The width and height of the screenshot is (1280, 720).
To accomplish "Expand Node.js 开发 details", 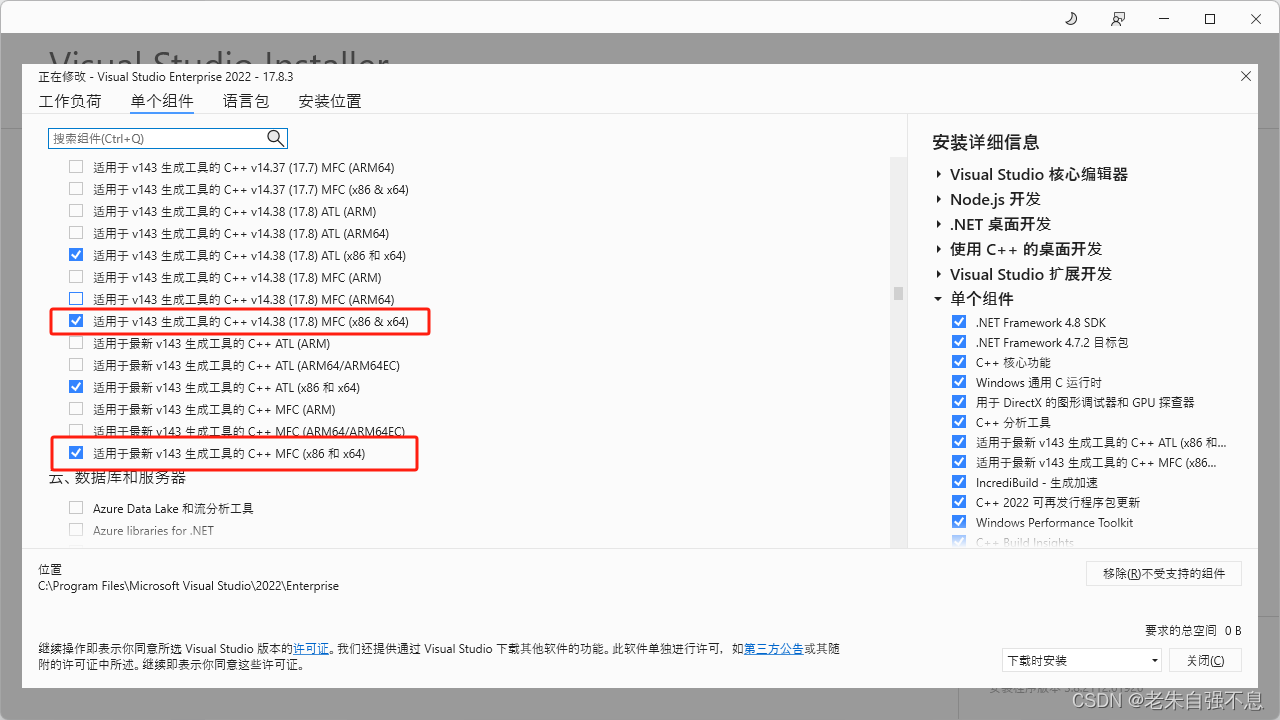I will (939, 199).
